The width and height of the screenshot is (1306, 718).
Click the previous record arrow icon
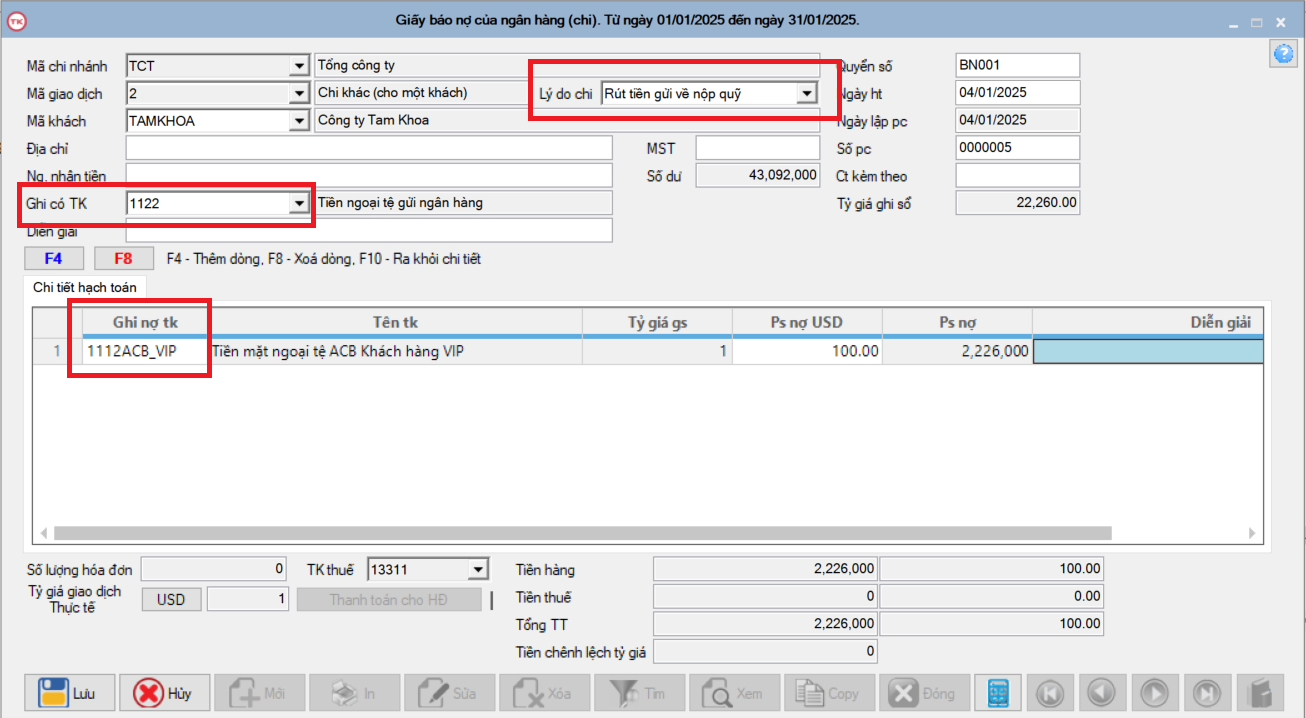coord(1101,692)
